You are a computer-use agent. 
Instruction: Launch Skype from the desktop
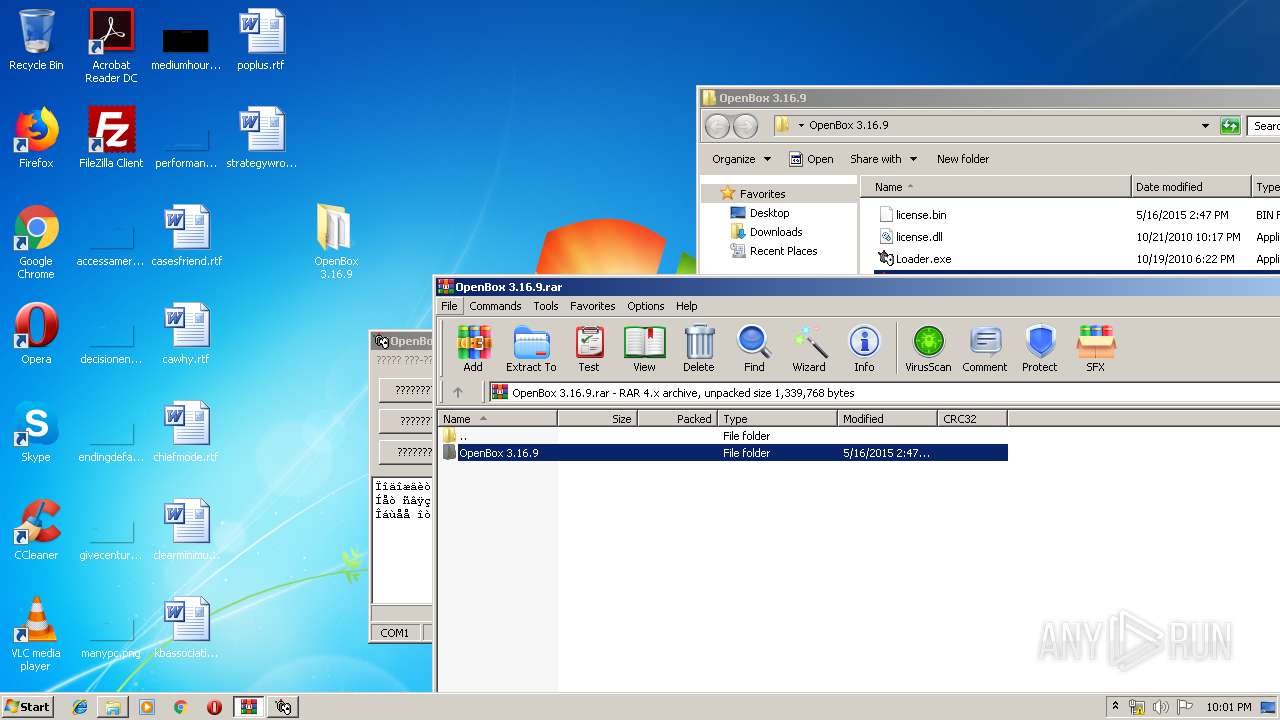point(36,432)
